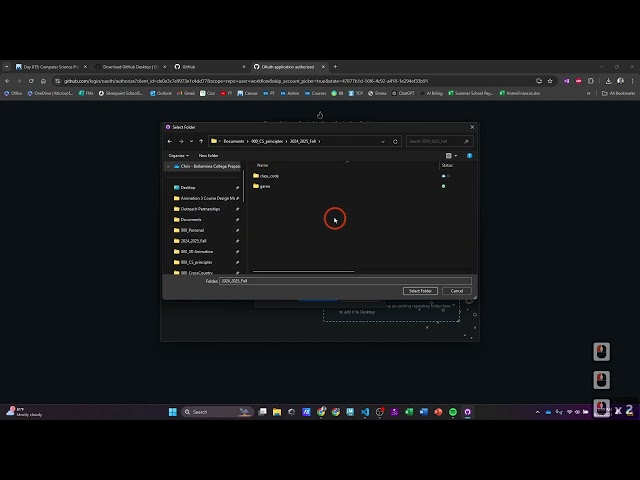Click the Select Folder button
Image resolution: width=640 pixels, height=480 pixels.
[x=420, y=291]
